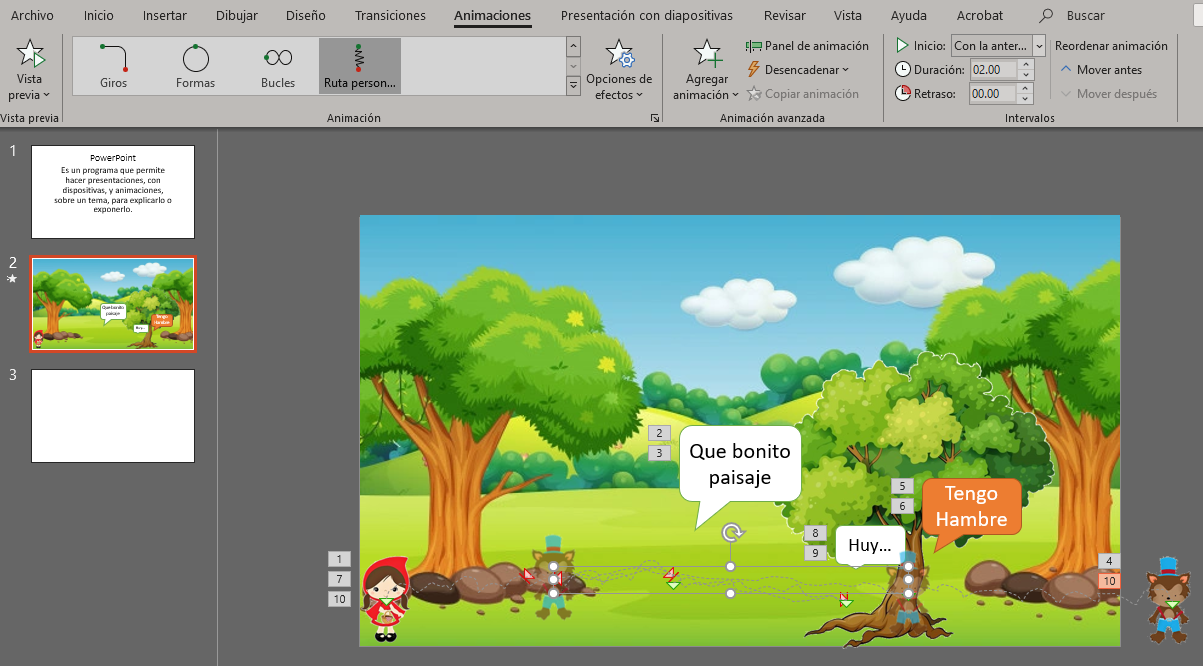Screen dimensions: 1203x666
Task: Toggle the Panel de animación
Action: [x=808, y=46]
